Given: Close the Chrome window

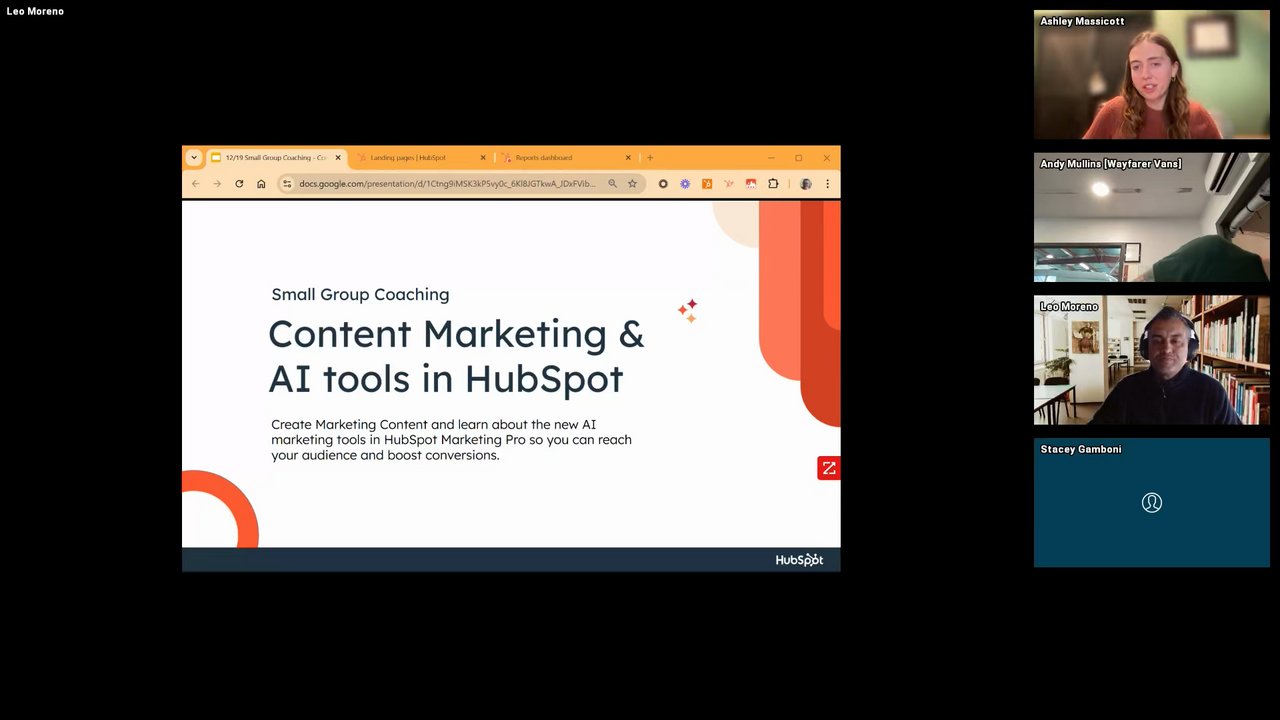Looking at the screenshot, I should tap(827, 157).
